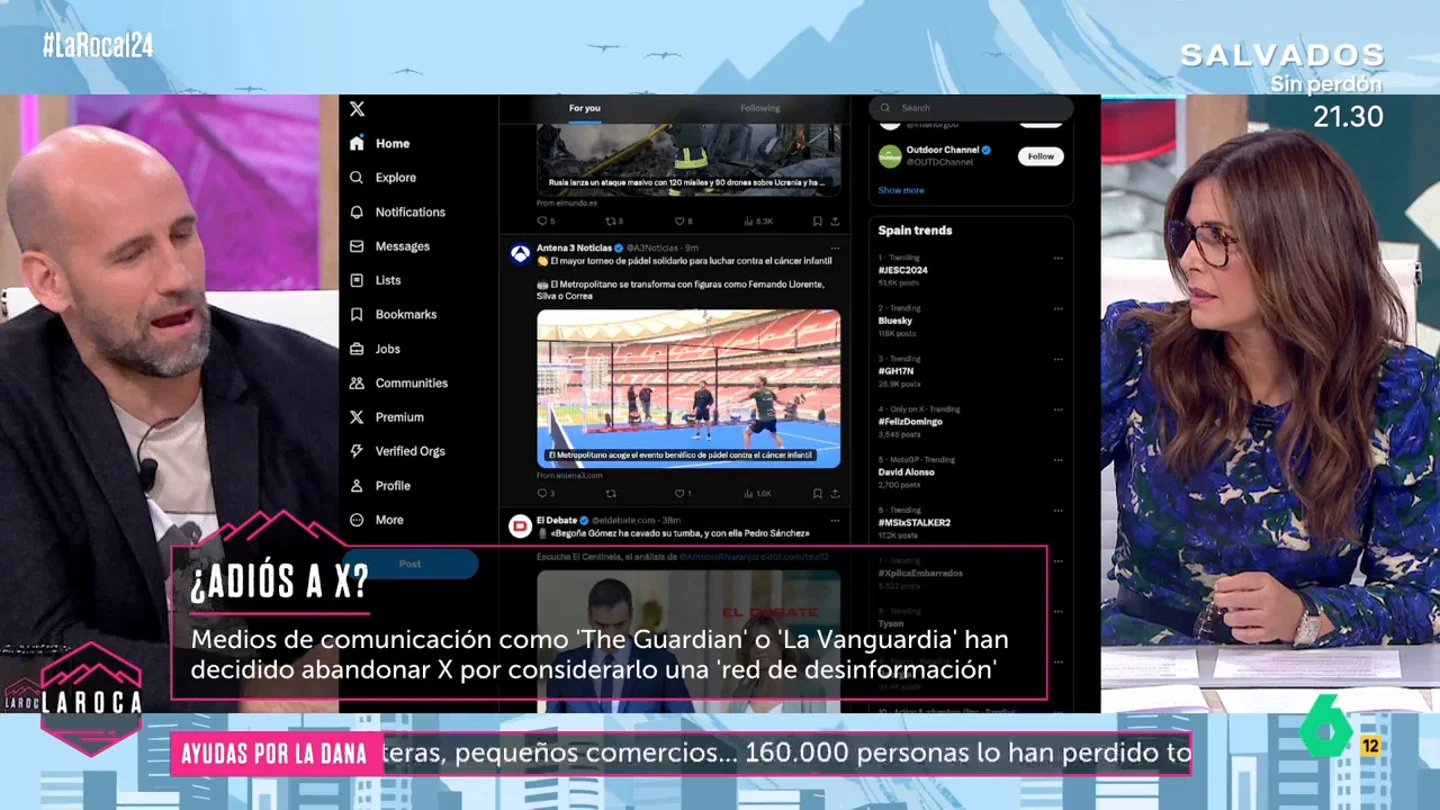Open the Verified Orgs lightning icon
The image size is (1440, 810).
tap(357, 451)
